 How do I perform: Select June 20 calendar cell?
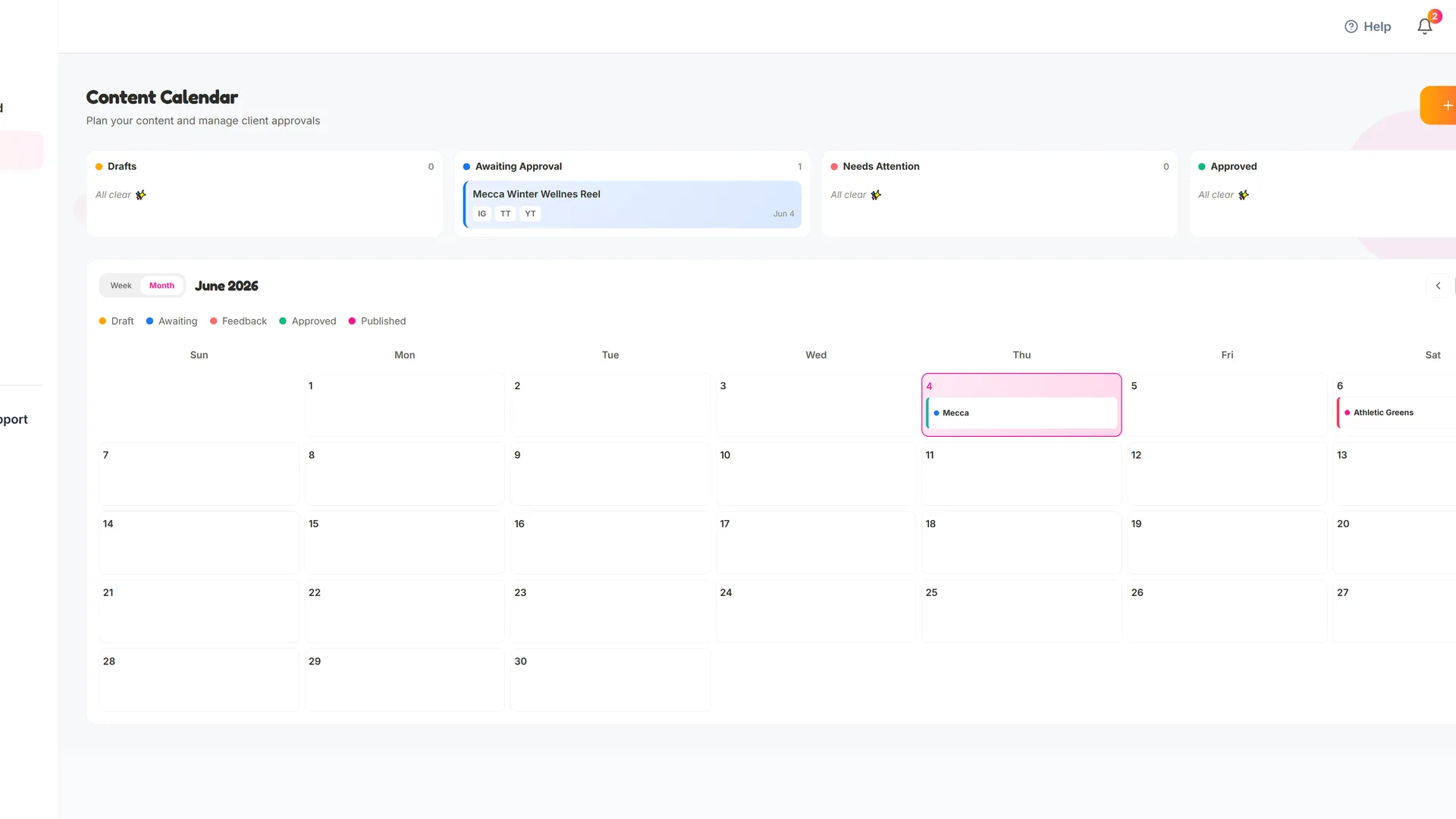(1395, 543)
